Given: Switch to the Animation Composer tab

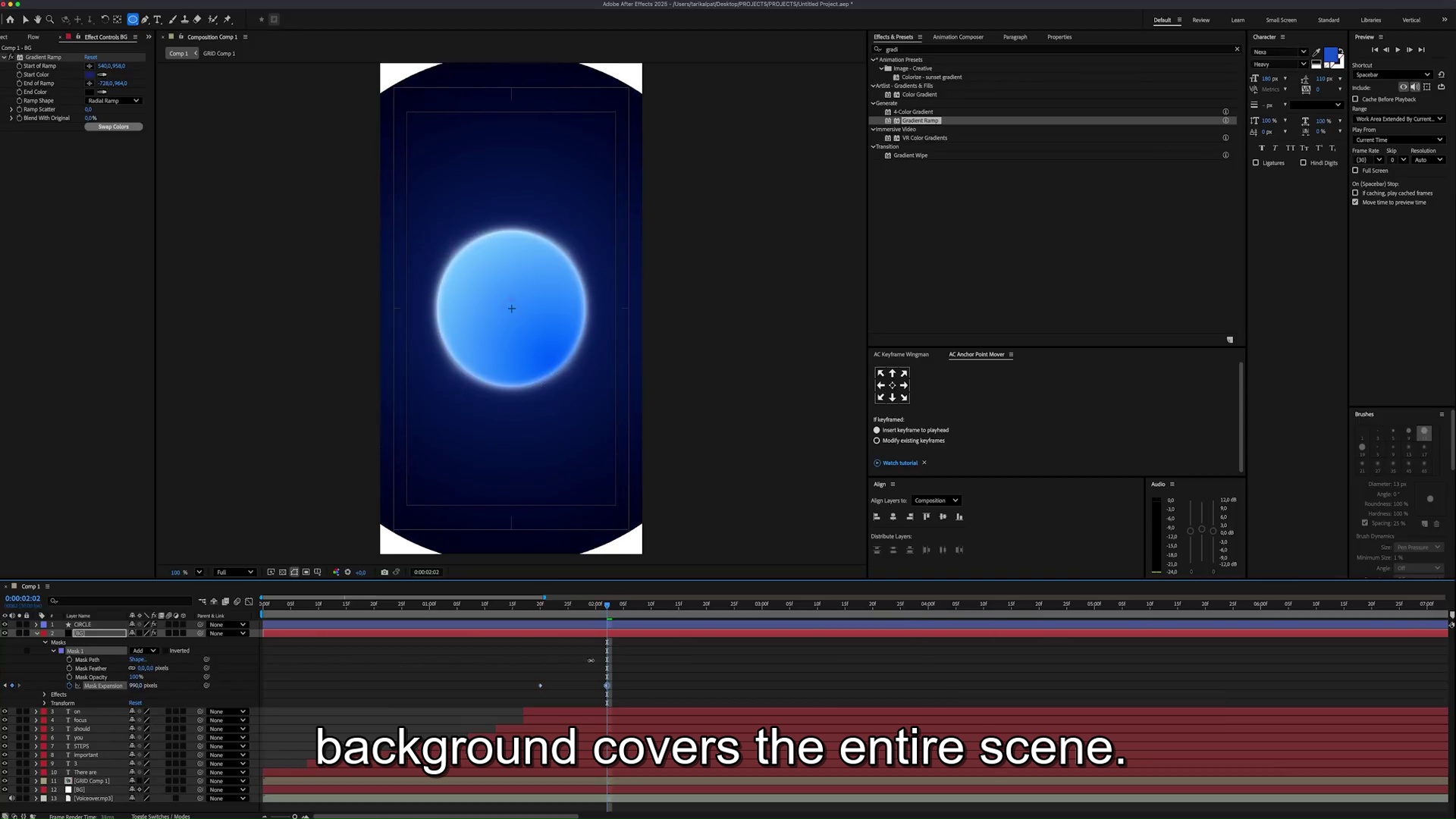Looking at the screenshot, I should [958, 37].
